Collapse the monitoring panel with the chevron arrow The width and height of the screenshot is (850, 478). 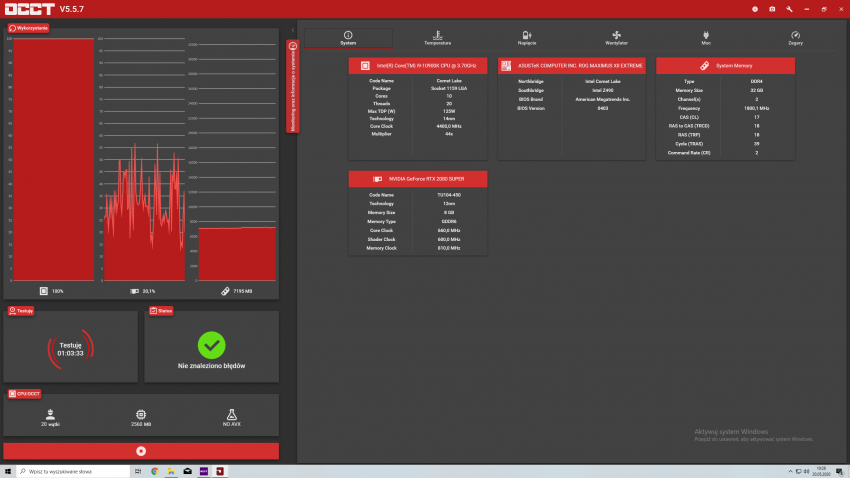click(293, 30)
